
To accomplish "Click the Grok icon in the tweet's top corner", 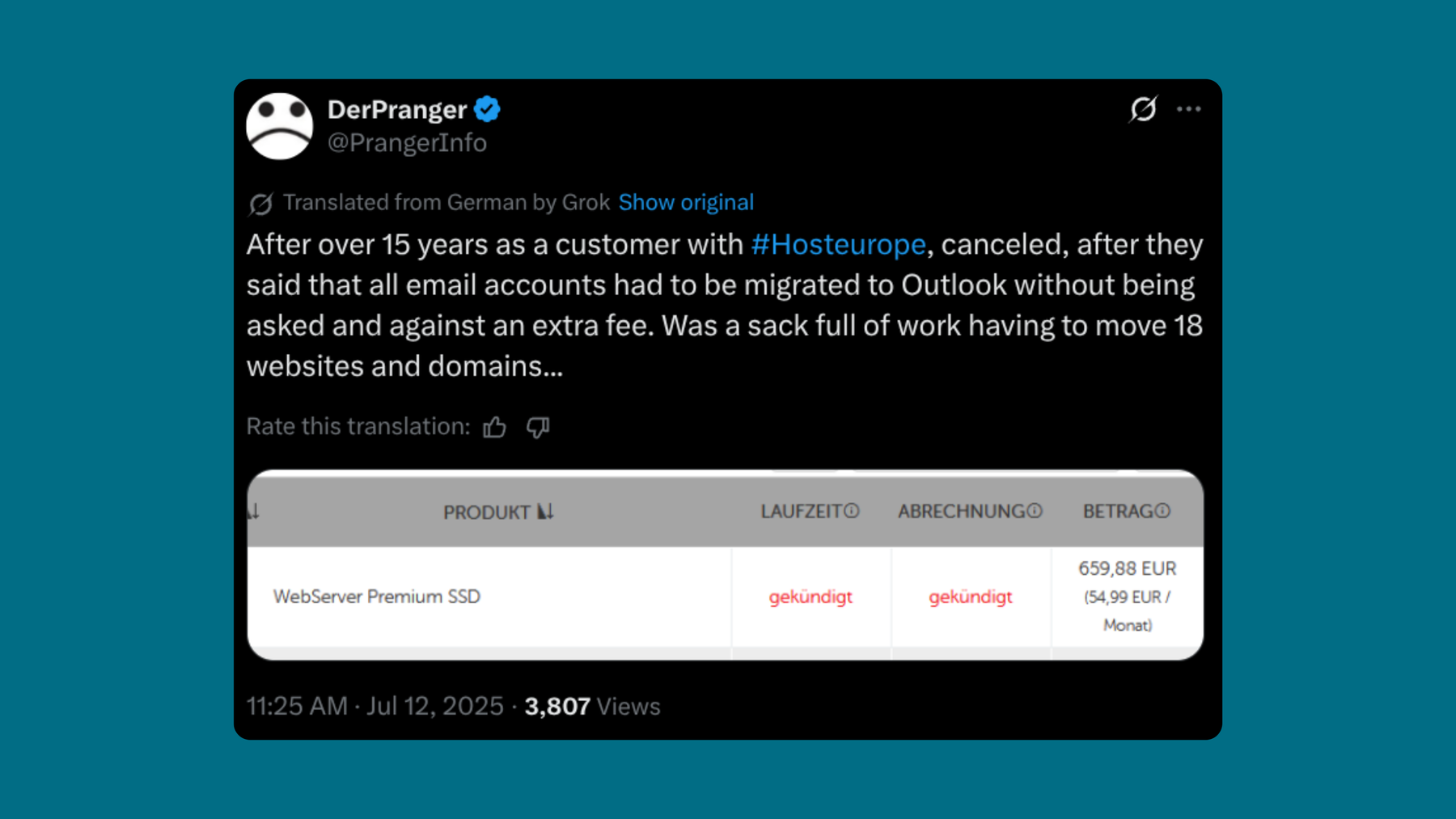I will click(1143, 109).
